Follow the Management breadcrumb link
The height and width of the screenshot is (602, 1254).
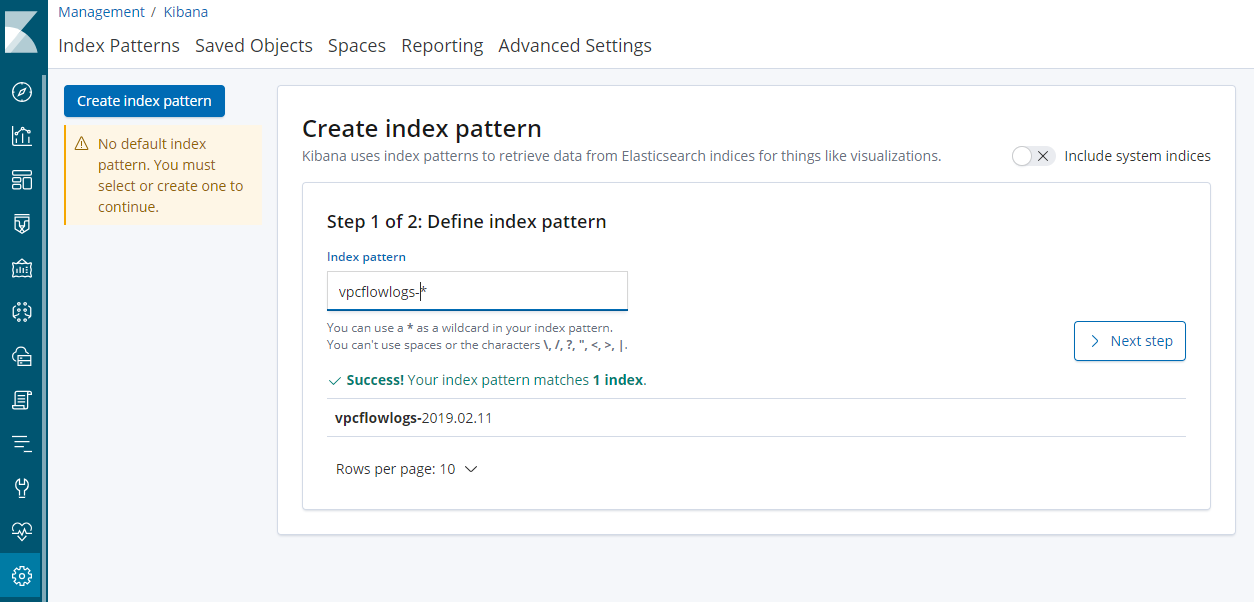tap(101, 12)
